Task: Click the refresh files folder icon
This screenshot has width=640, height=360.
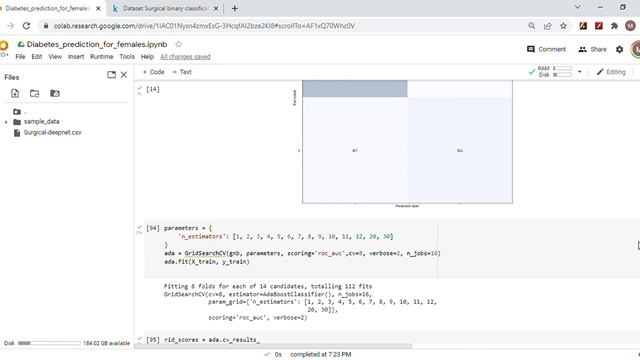Action: tap(35, 93)
